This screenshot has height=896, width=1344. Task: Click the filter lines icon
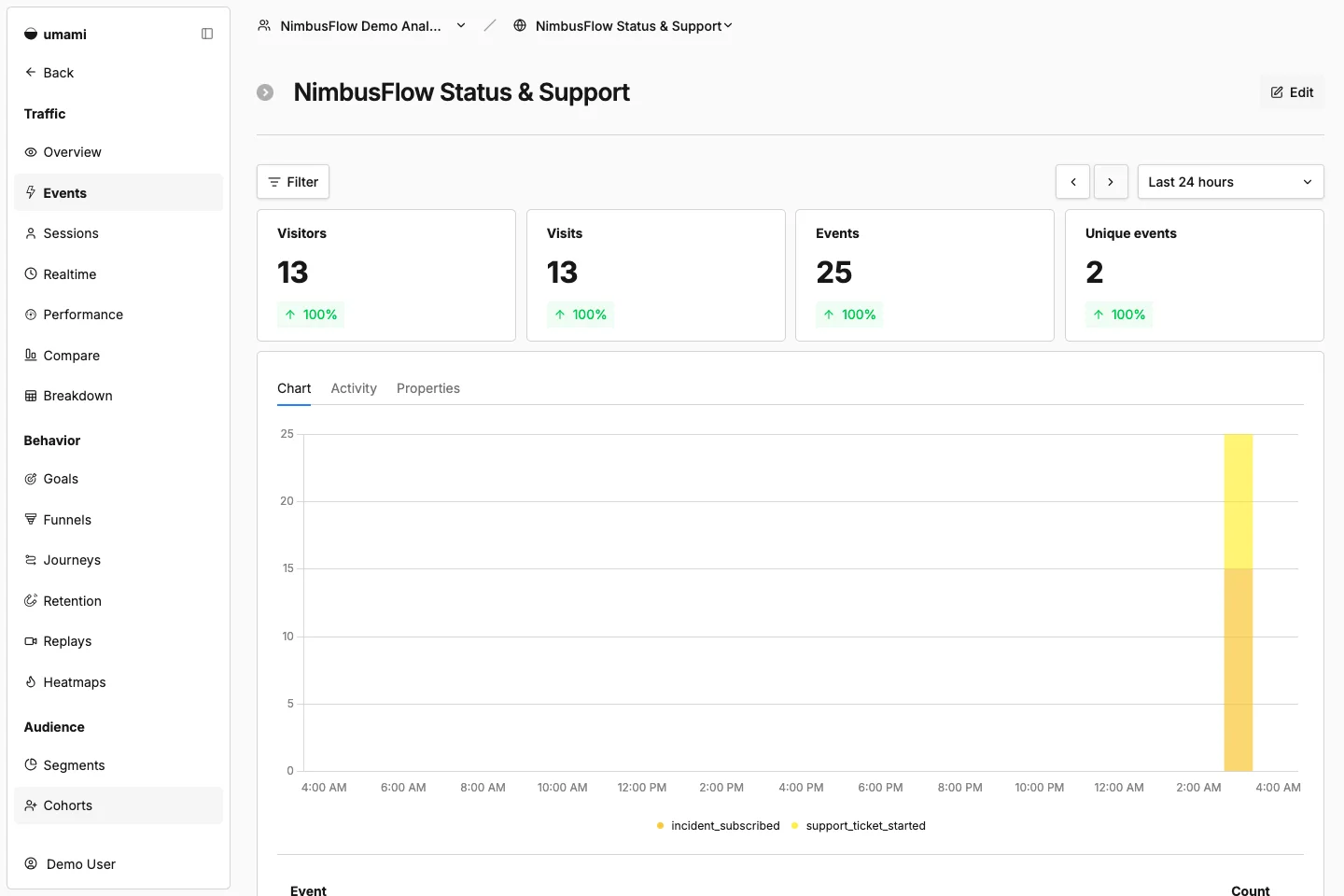pos(274,182)
